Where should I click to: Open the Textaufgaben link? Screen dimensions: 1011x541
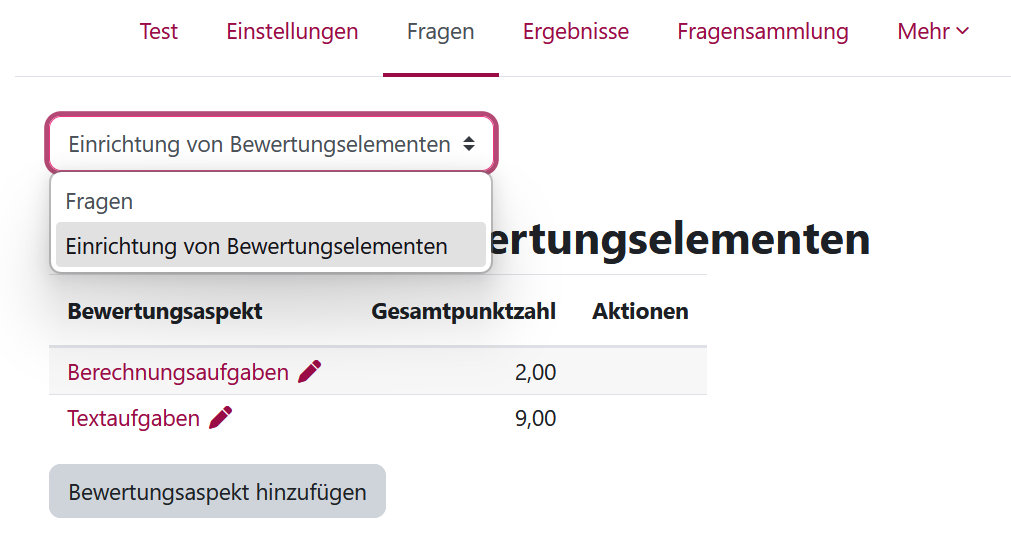tap(133, 419)
